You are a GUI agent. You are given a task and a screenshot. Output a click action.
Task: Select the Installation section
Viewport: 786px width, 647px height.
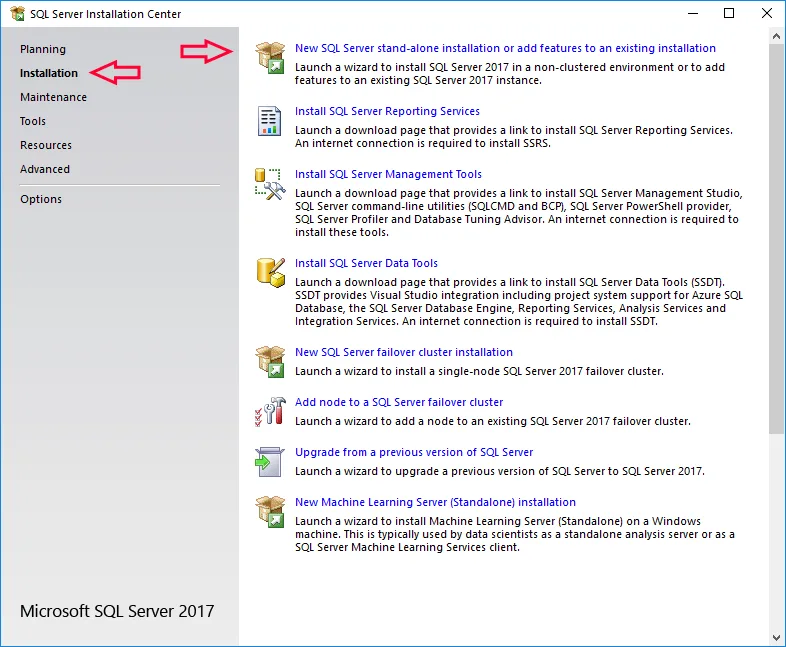pos(49,73)
